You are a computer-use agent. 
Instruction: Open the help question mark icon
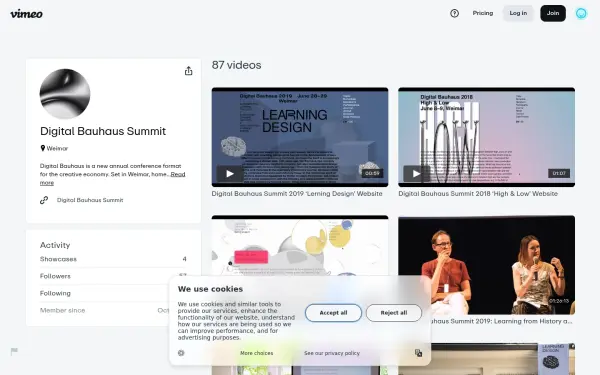[x=454, y=13]
